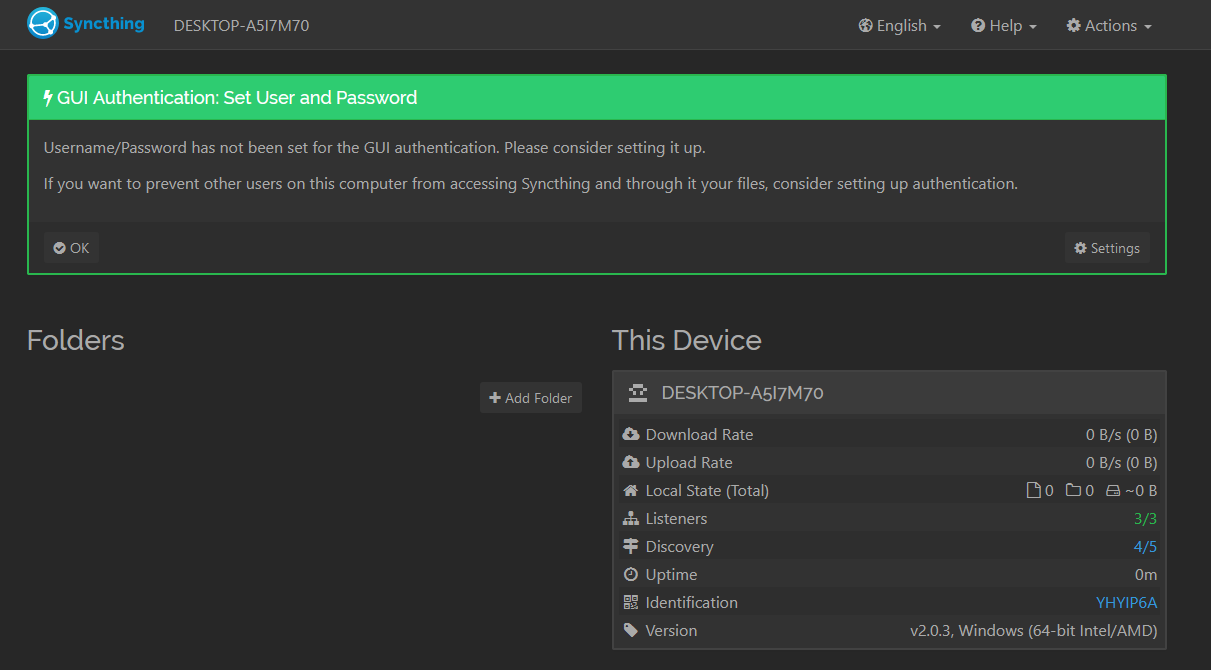Open the English language dropdown
This screenshot has width=1211, height=670.
pos(899,26)
